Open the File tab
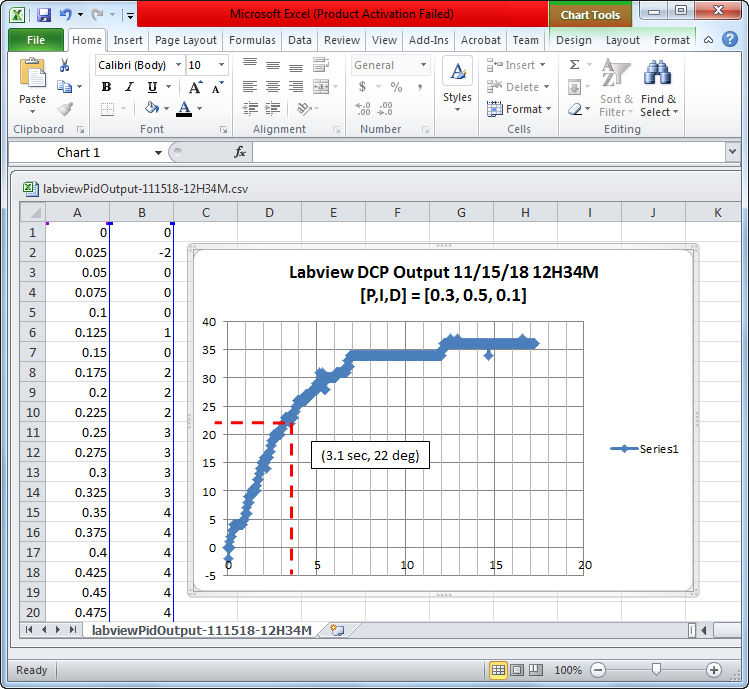 pyautogui.click(x=36, y=40)
